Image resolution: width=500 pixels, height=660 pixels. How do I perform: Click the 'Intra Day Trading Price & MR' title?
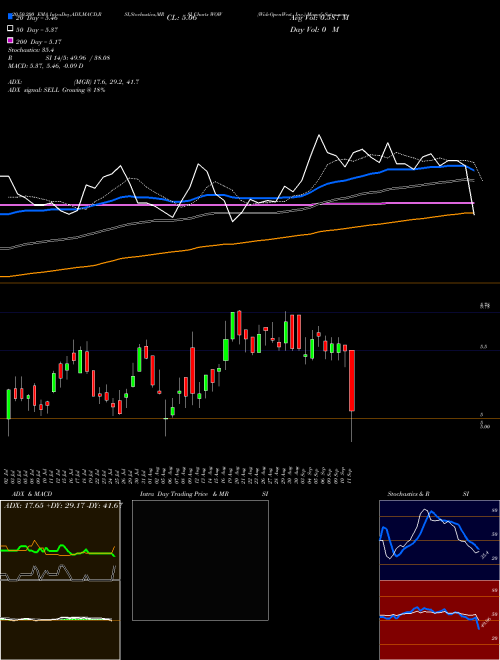[184, 494]
